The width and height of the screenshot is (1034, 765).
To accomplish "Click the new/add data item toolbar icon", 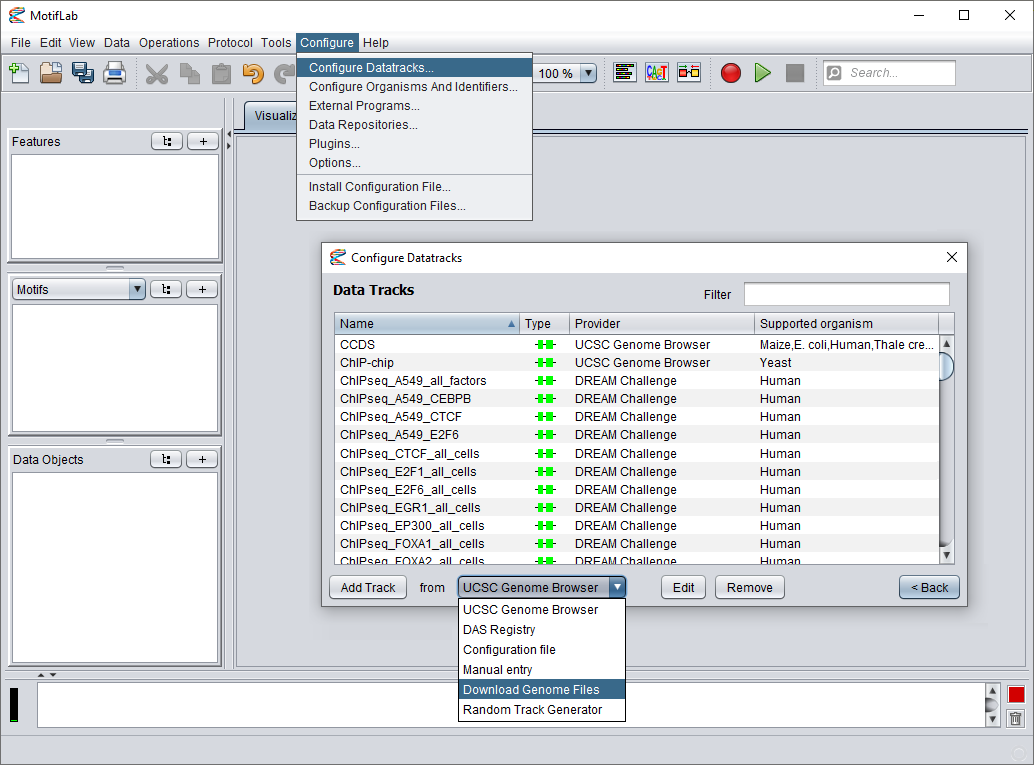I will click(x=19, y=73).
